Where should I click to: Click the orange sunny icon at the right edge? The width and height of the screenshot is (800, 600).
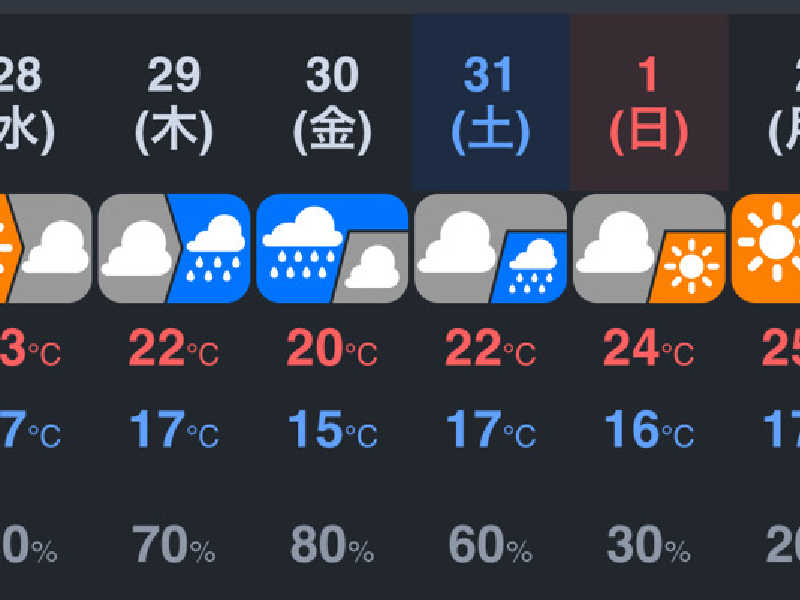[766, 248]
